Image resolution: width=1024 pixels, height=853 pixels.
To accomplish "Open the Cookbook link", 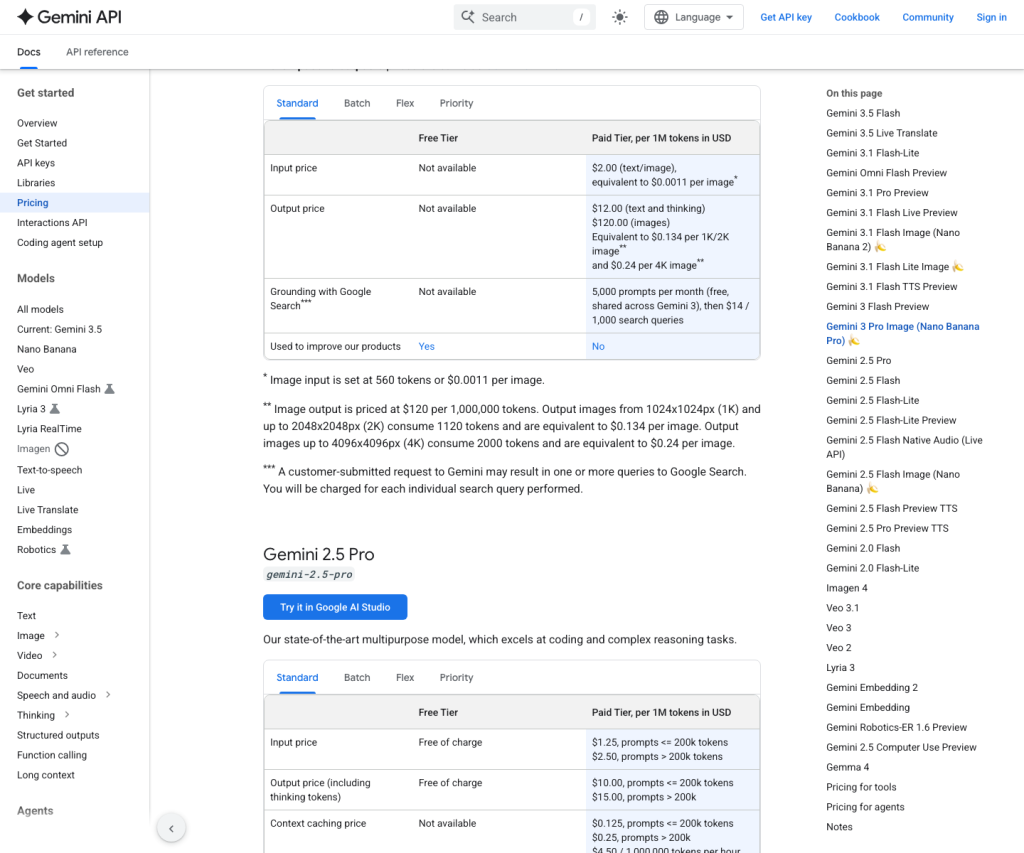I will [x=857, y=17].
